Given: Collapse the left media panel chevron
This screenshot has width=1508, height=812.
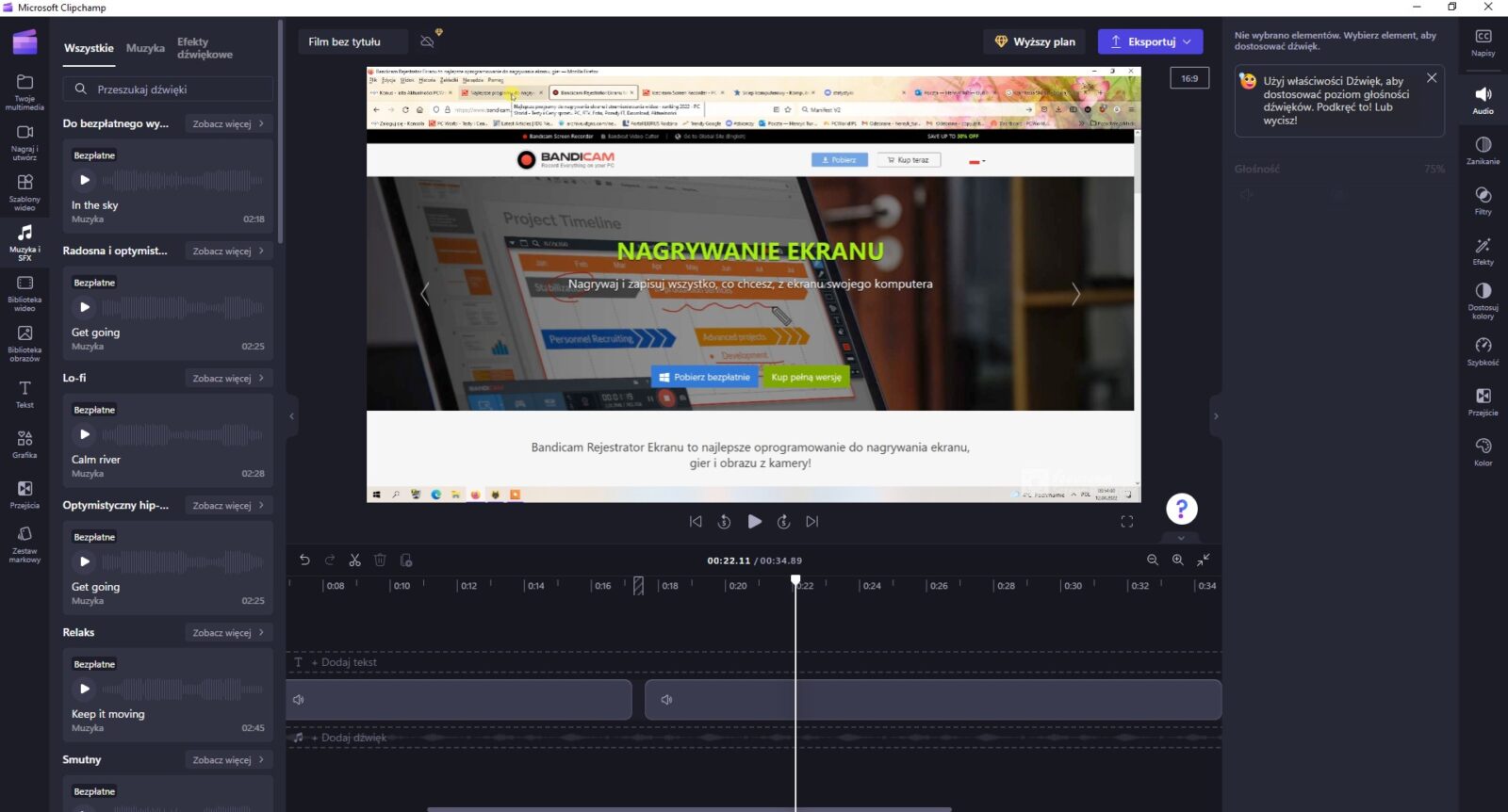Looking at the screenshot, I should (x=291, y=415).
